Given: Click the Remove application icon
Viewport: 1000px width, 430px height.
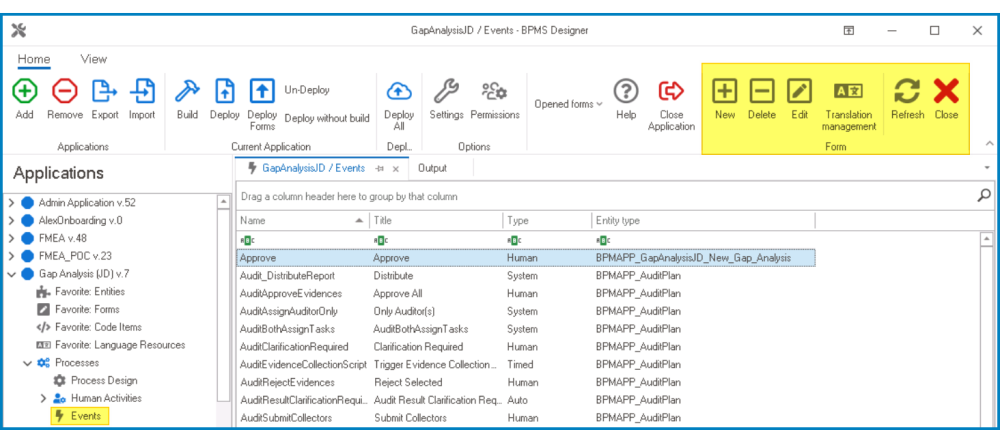Looking at the screenshot, I should (x=65, y=91).
